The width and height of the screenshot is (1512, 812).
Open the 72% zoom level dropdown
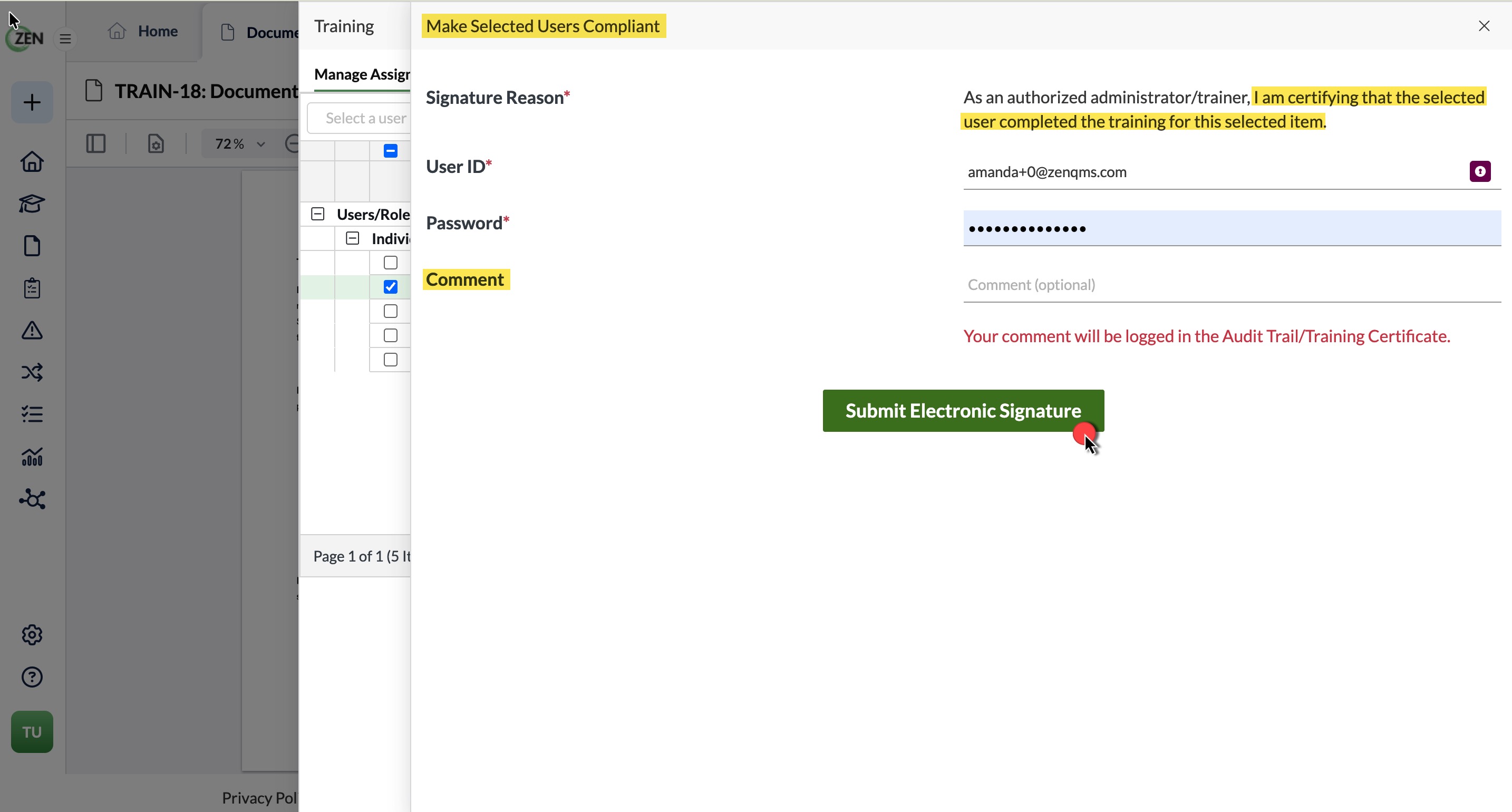240,144
